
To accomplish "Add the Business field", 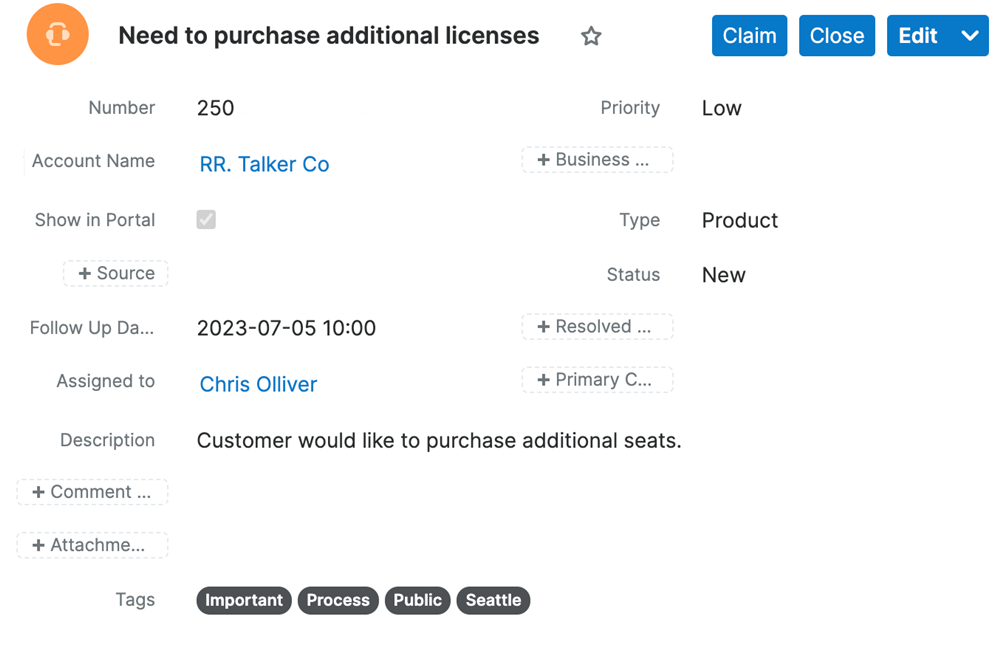I will [597, 160].
